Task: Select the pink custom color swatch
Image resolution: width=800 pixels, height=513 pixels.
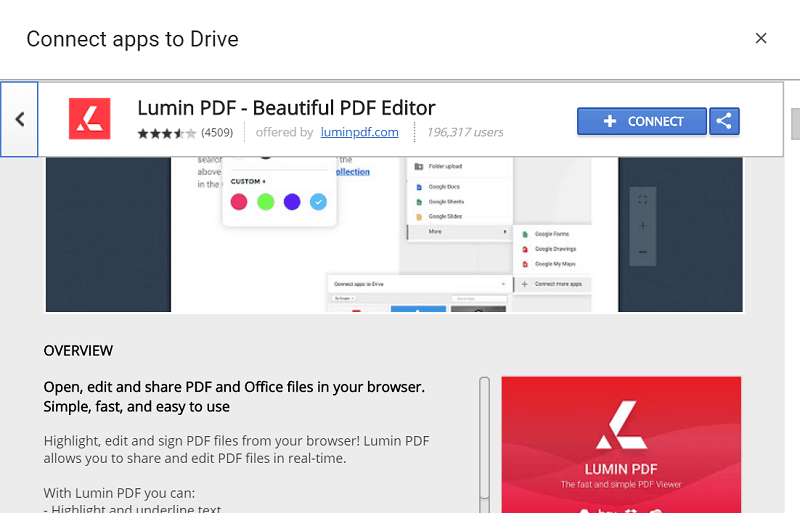Action: point(239,202)
